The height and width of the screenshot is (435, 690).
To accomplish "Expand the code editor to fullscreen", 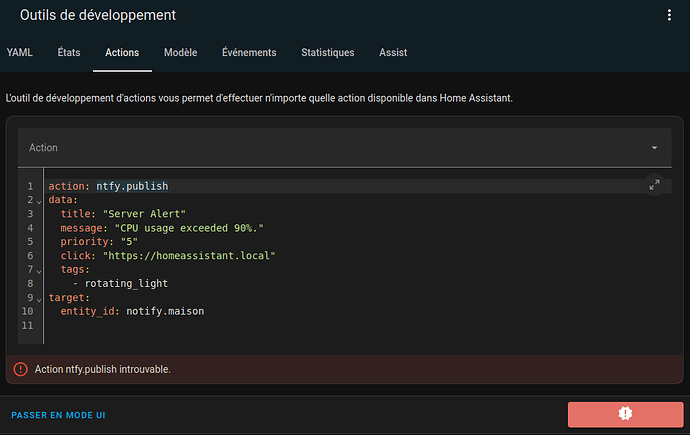I will [654, 184].
